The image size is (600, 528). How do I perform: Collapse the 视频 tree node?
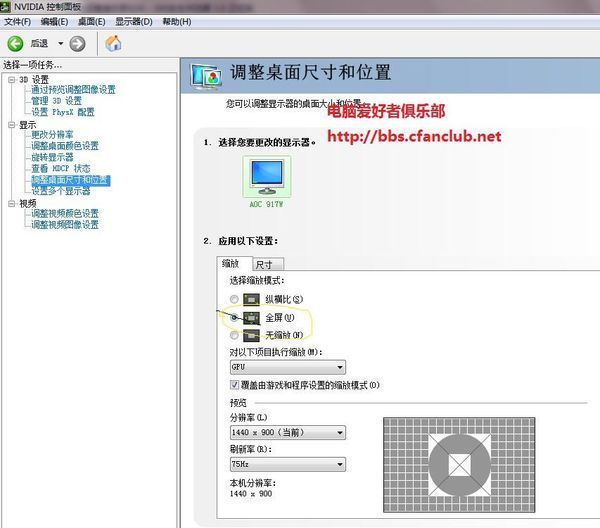12,204
